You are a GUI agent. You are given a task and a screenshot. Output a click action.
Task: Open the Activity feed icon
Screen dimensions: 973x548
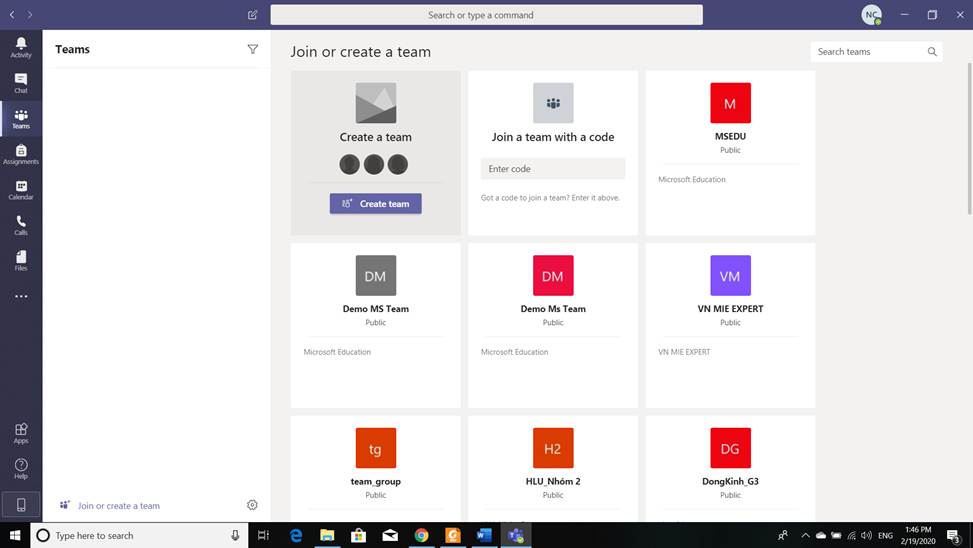point(21,47)
